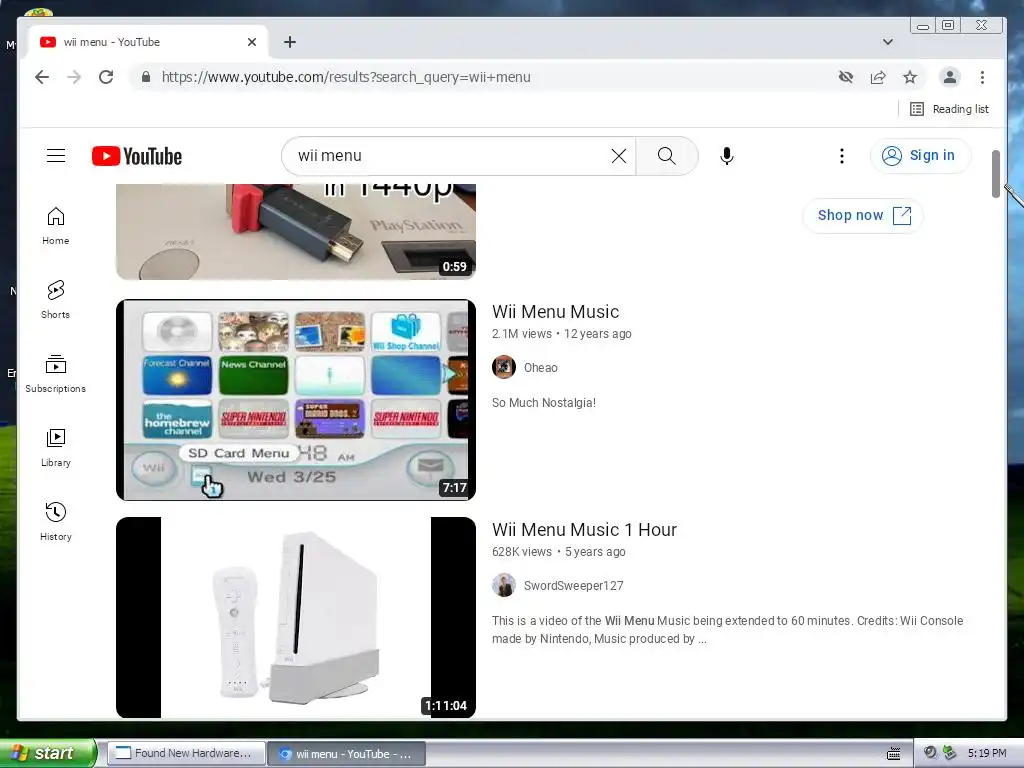Go to the YouTube logo homepage
Image resolution: width=1024 pixels, height=768 pixels.
(x=136, y=156)
